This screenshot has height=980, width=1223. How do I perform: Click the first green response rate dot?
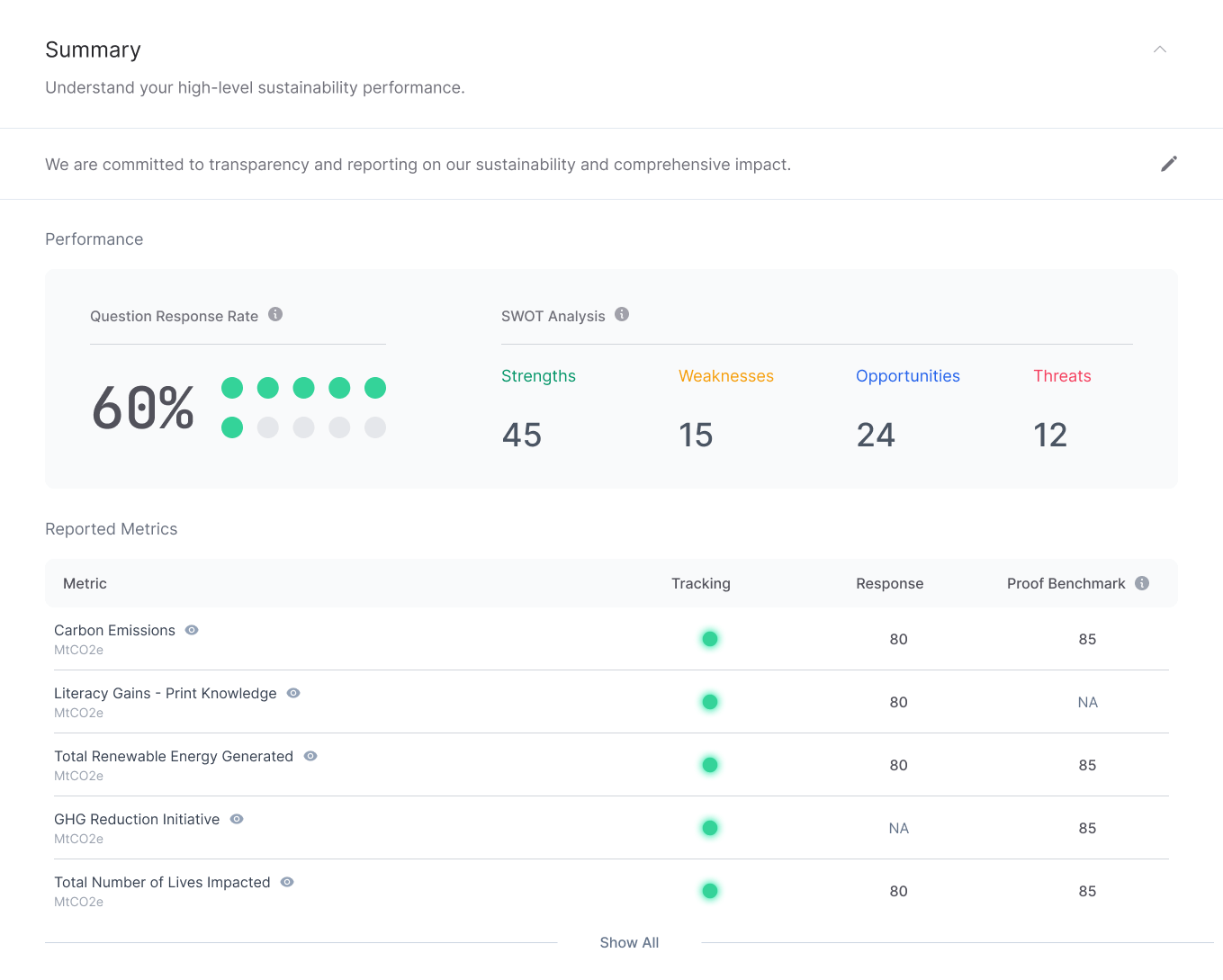click(232, 388)
